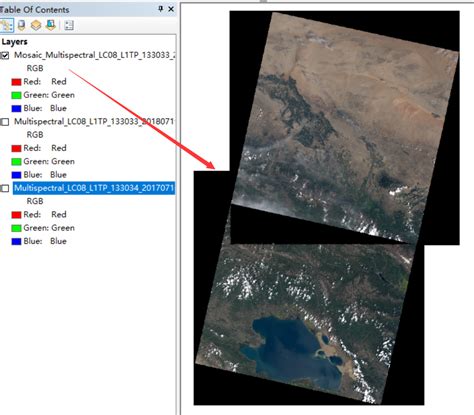Select List By Source icon
This screenshot has height=415, width=474.
[21, 25]
